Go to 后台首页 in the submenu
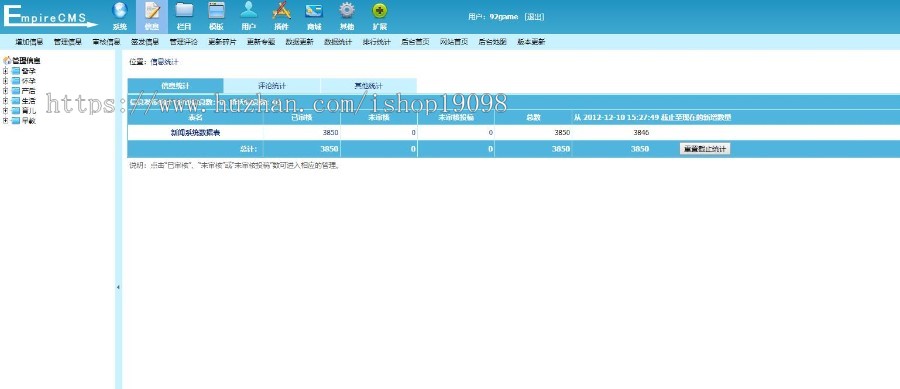Screen dimensions: 900x389 click(416, 42)
